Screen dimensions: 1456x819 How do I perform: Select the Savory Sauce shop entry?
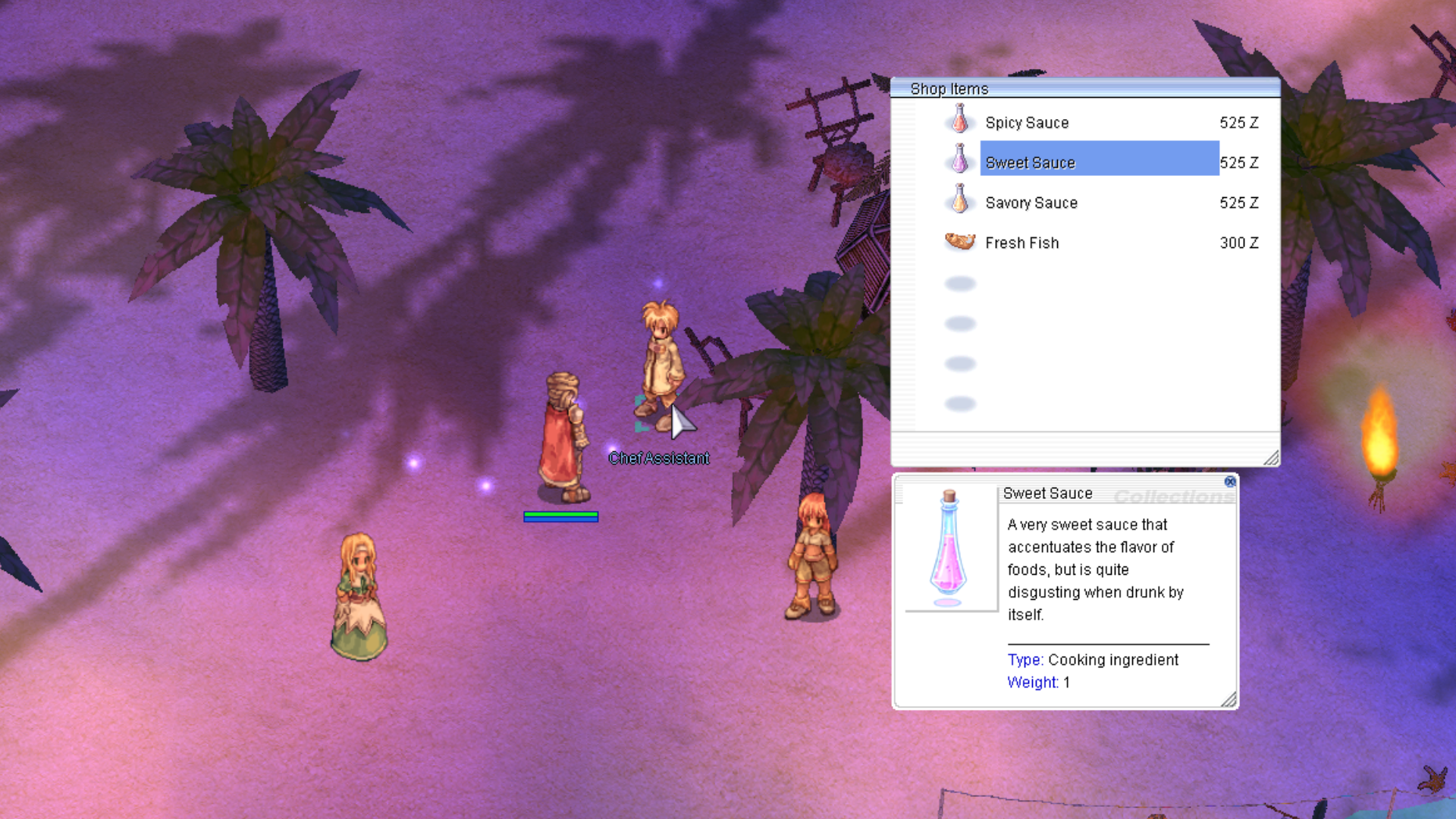[x=1031, y=203]
